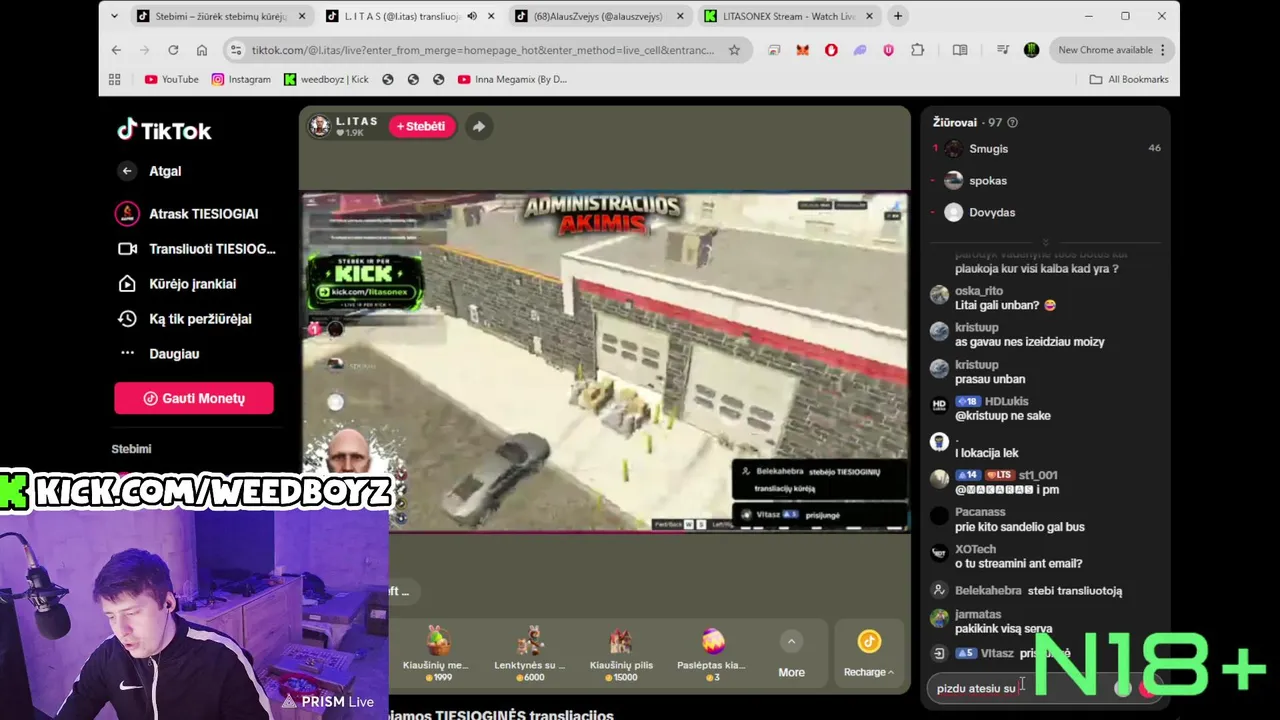The image size is (1280, 720).
Task: Open Ką tik peržiūrėjai in sidebar
Action: tap(185, 319)
